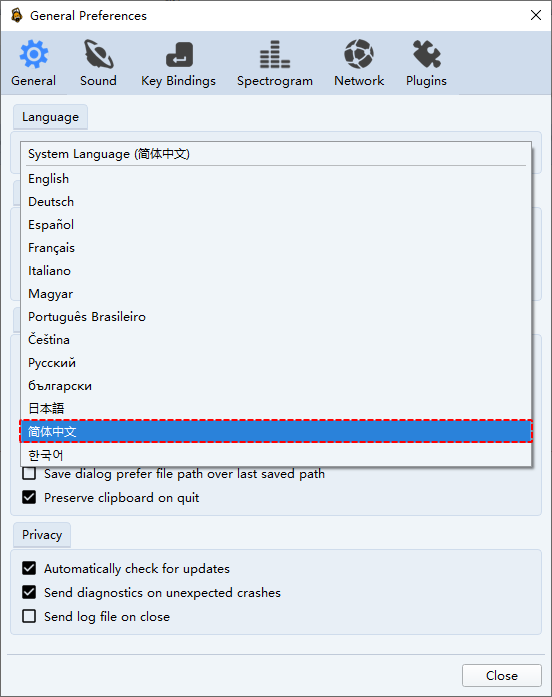Click the Close button
The height and width of the screenshot is (697, 552).
tap(502, 676)
